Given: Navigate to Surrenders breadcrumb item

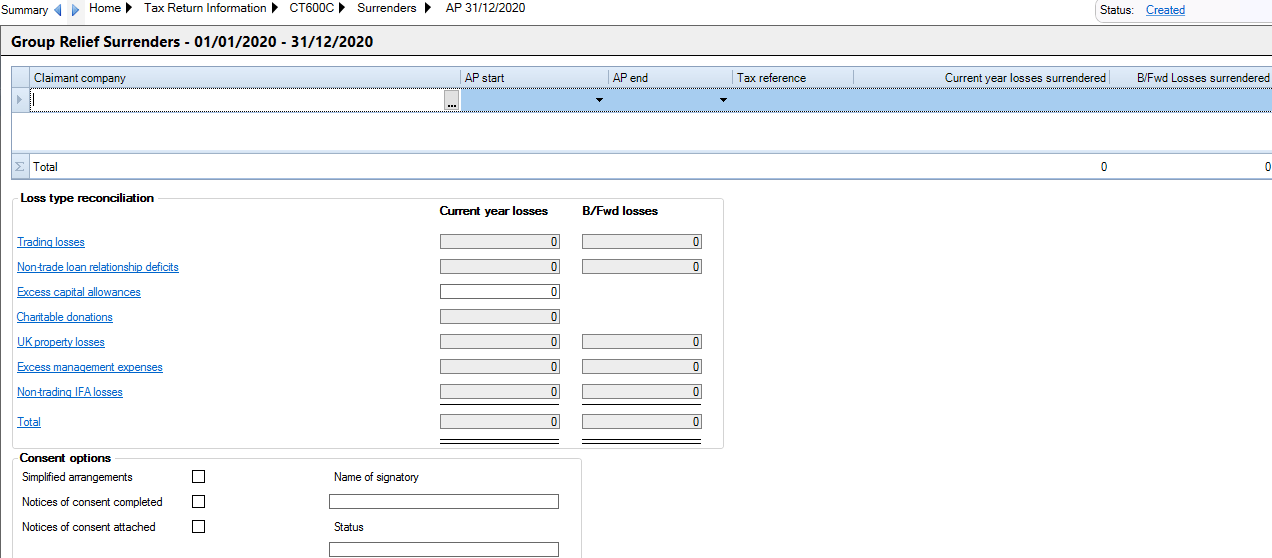Looking at the screenshot, I should [386, 8].
